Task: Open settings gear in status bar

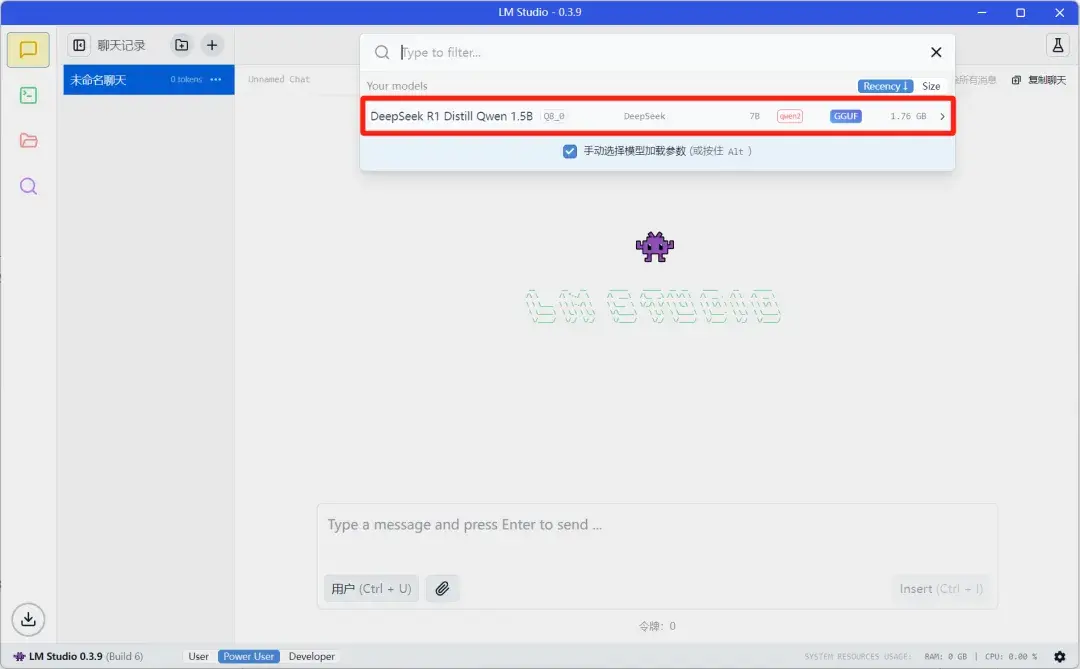Action: 1060,657
